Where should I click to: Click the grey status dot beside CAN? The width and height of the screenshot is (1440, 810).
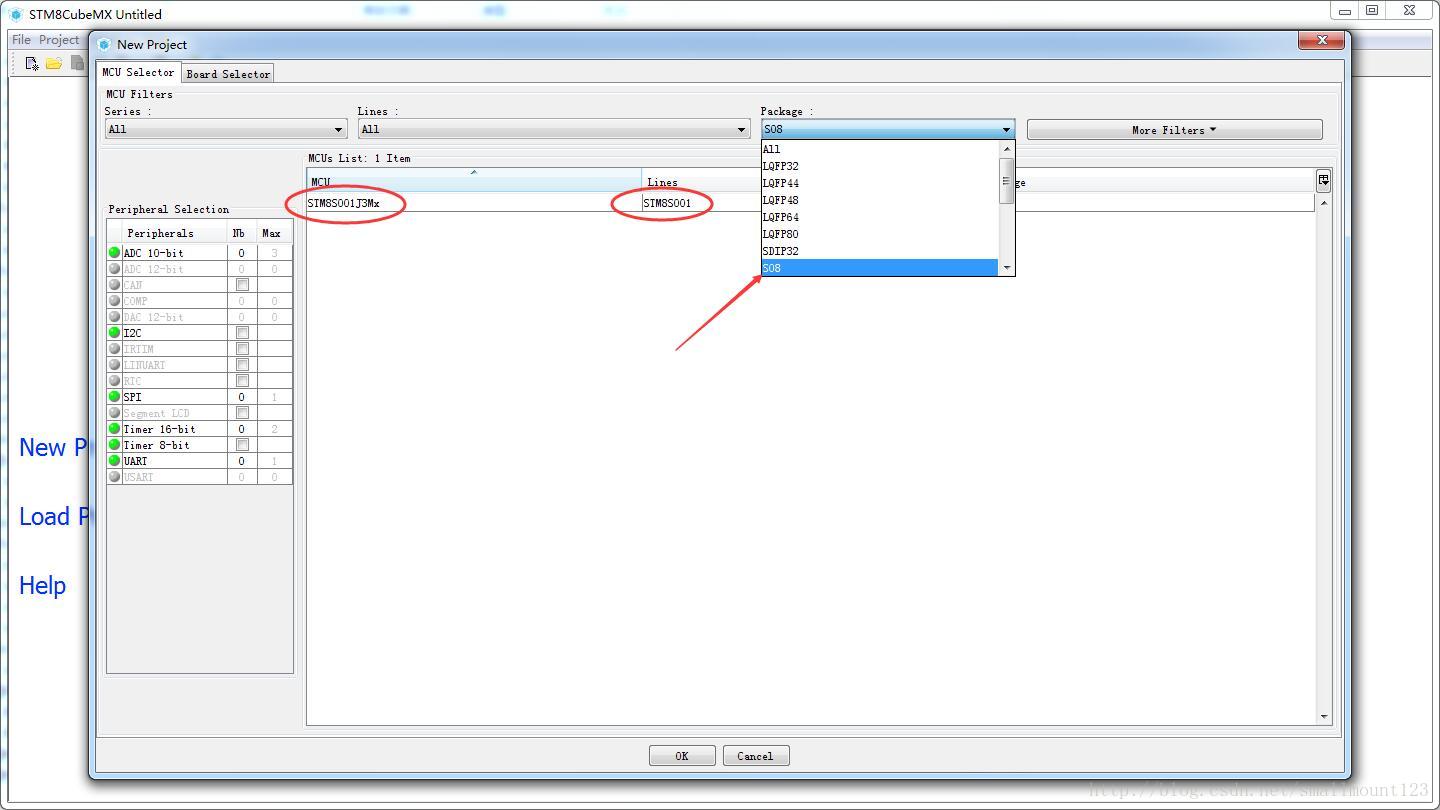click(x=114, y=285)
